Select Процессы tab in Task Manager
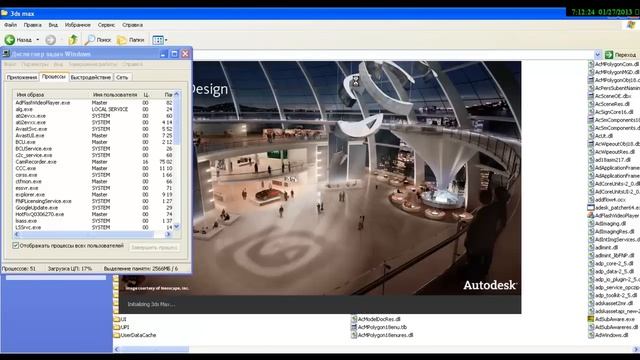The image size is (640, 360). pyautogui.click(x=53, y=76)
